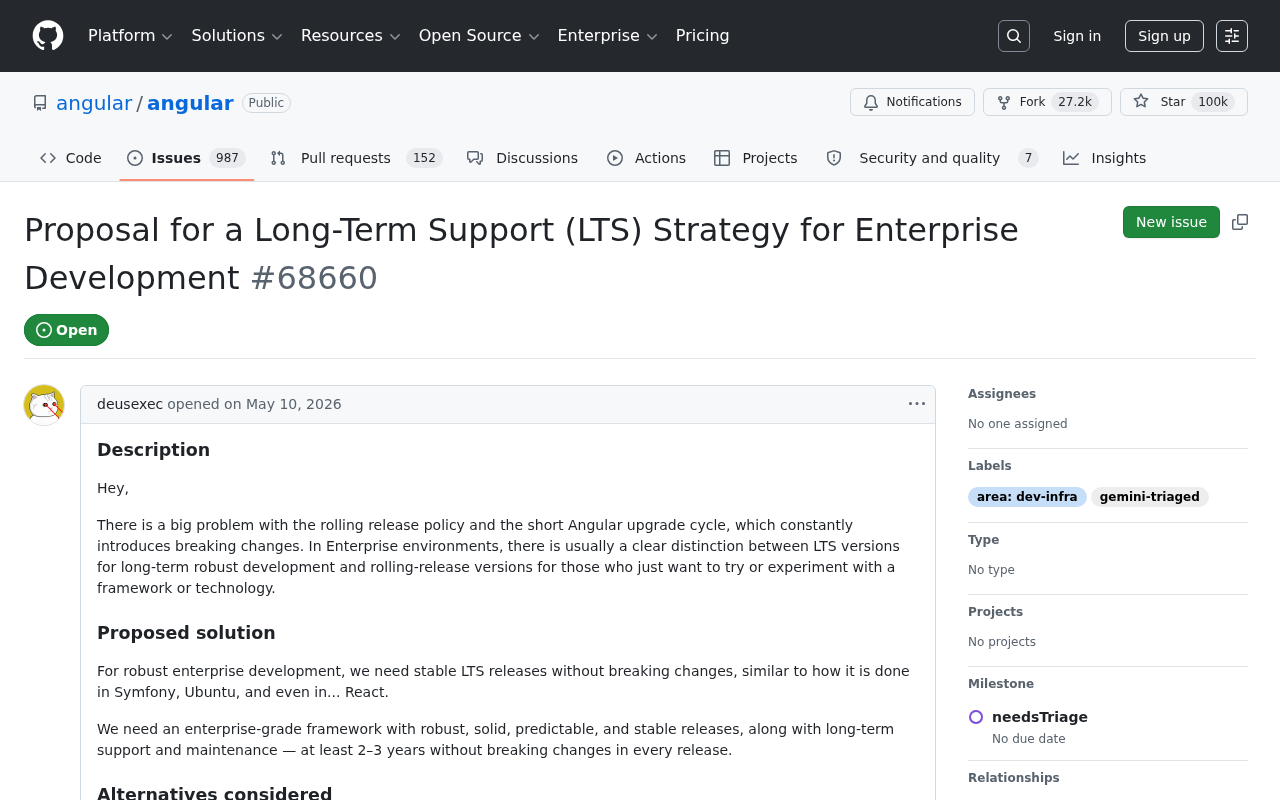1280x800 pixels.
Task: Expand the Solutions menu
Action: pyautogui.click(x=237, y=36)
